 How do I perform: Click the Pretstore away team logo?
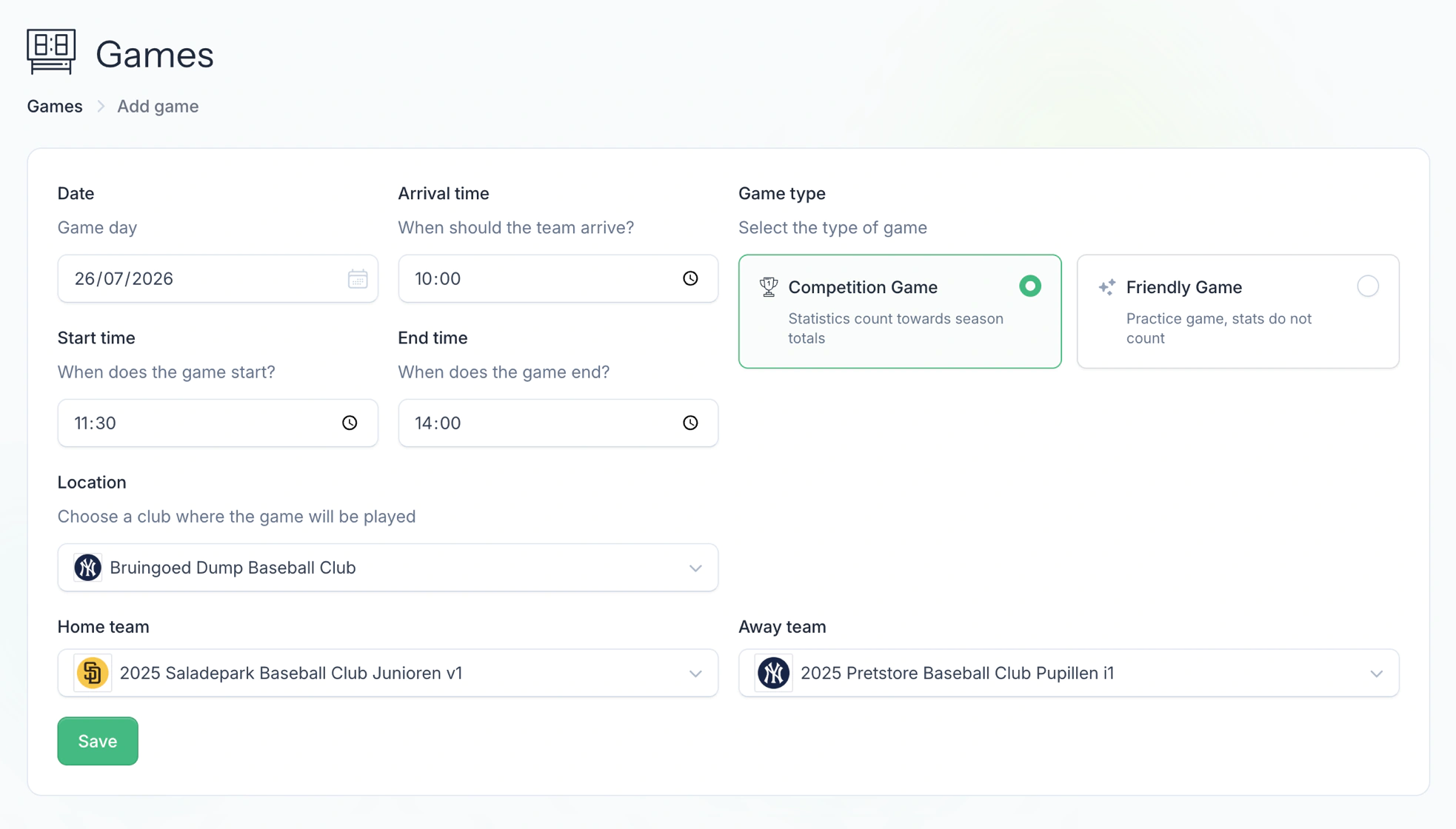click(x=774, y=673)
